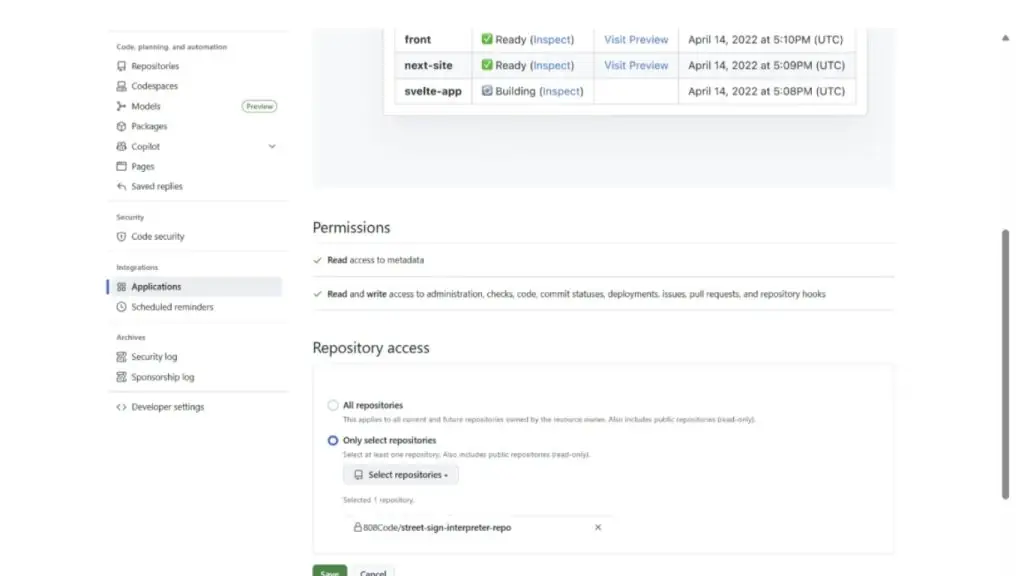Screen dimensions: 1024x576
Task: Click the Applications grid icon
Action: coord(121,287)
